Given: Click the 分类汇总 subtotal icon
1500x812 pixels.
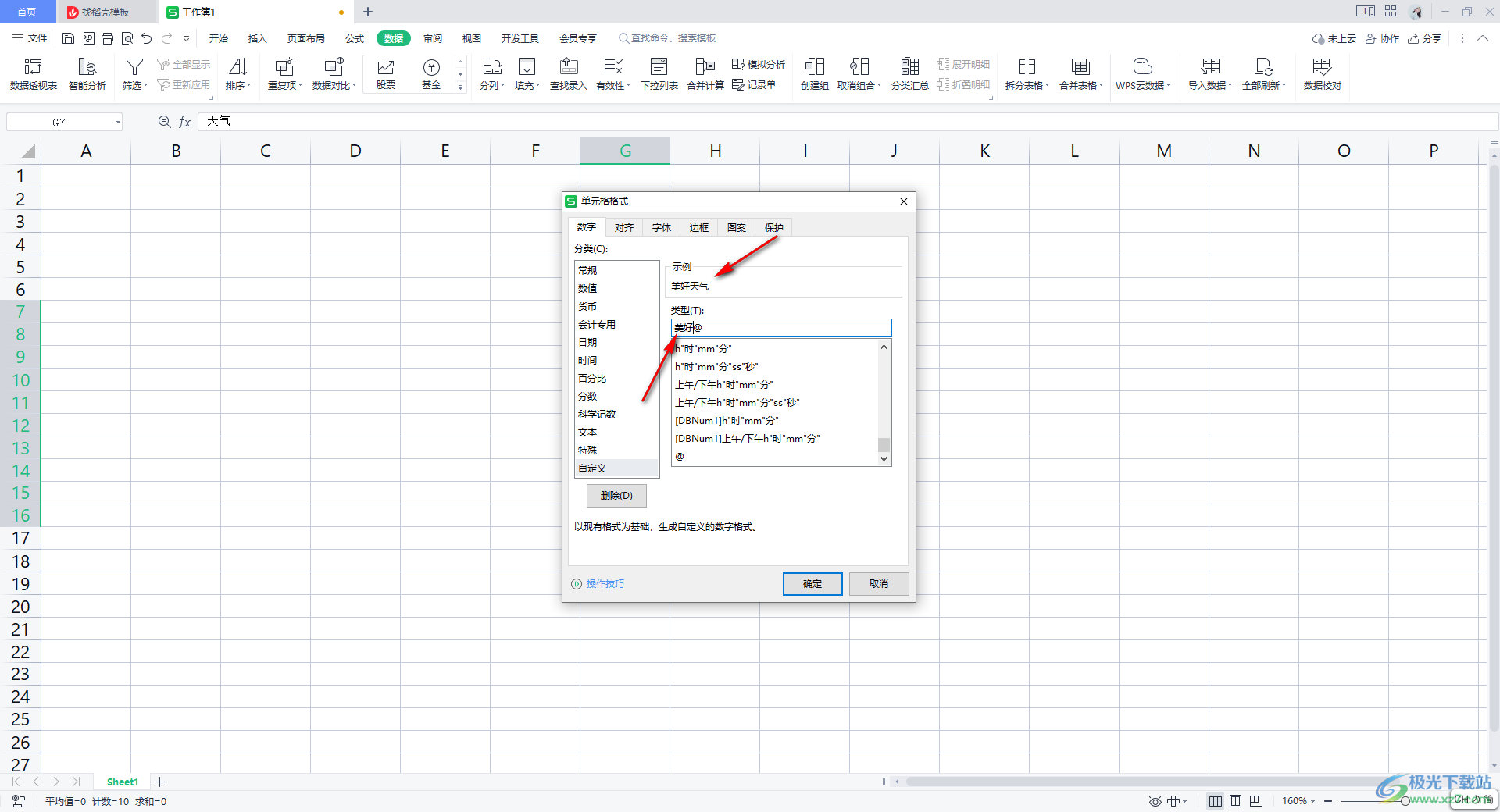Looking at the screenshot, I should 910,67.
